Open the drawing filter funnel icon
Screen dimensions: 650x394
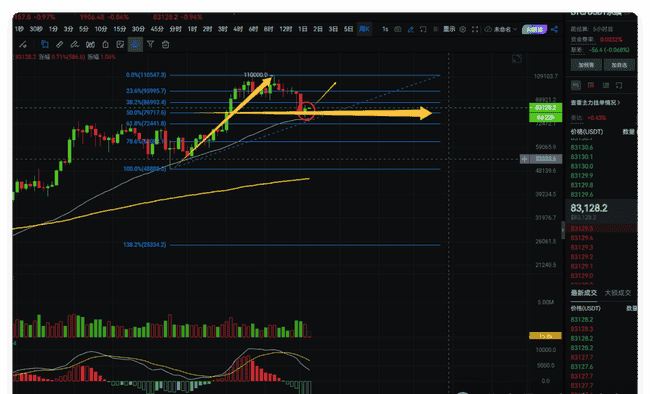pos(150,44)
